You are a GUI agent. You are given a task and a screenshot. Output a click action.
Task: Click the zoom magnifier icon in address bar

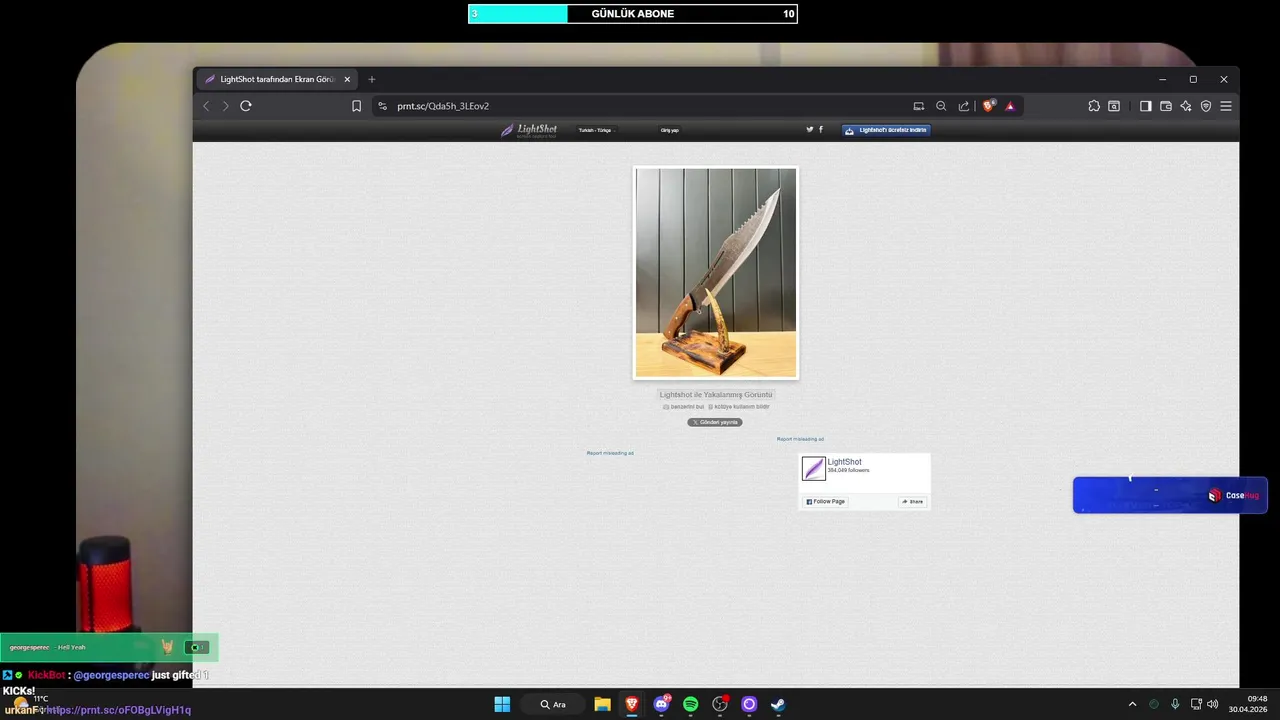(x=941, y=106)
